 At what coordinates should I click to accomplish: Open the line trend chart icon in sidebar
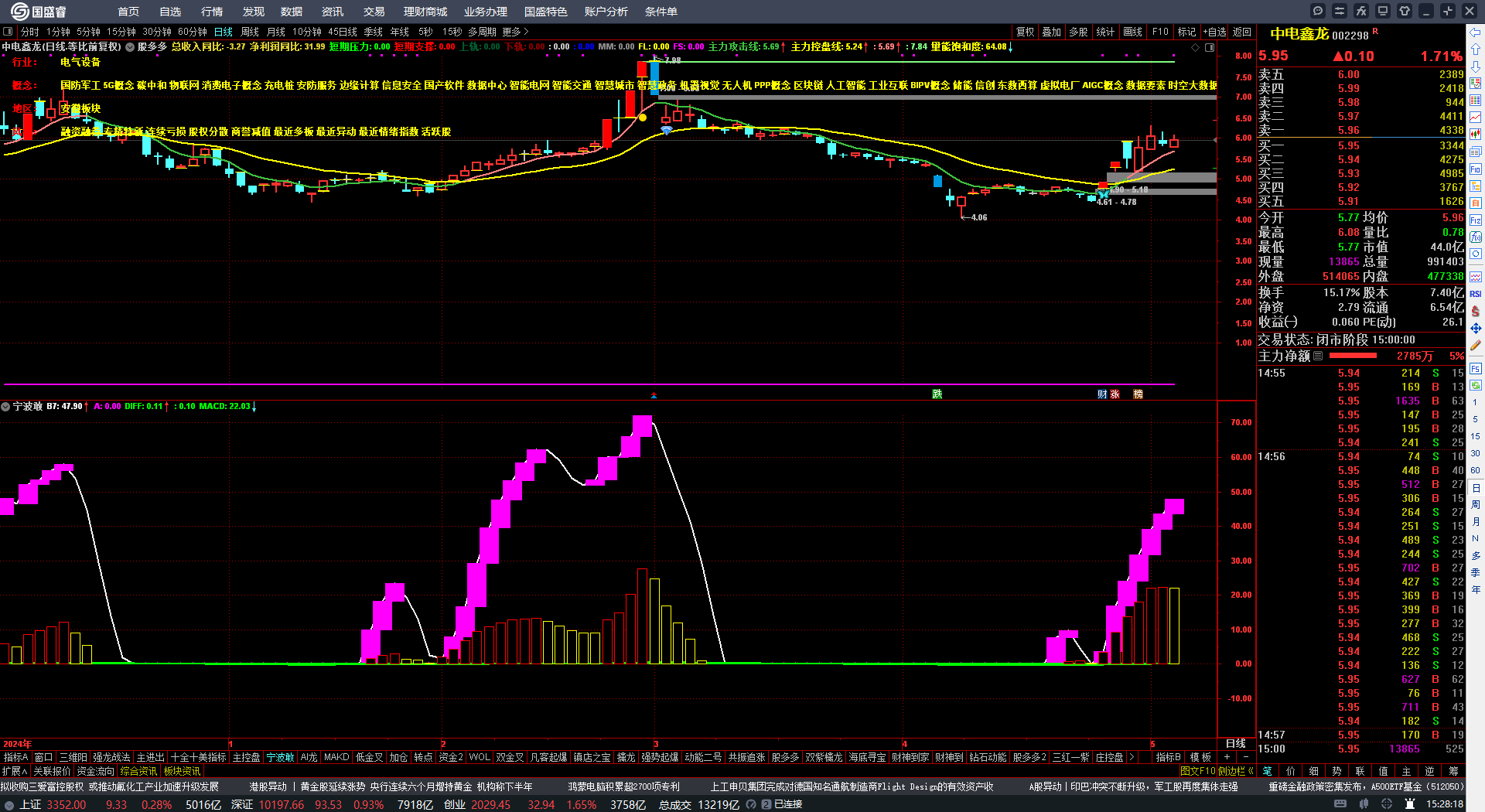point(1476,118)
